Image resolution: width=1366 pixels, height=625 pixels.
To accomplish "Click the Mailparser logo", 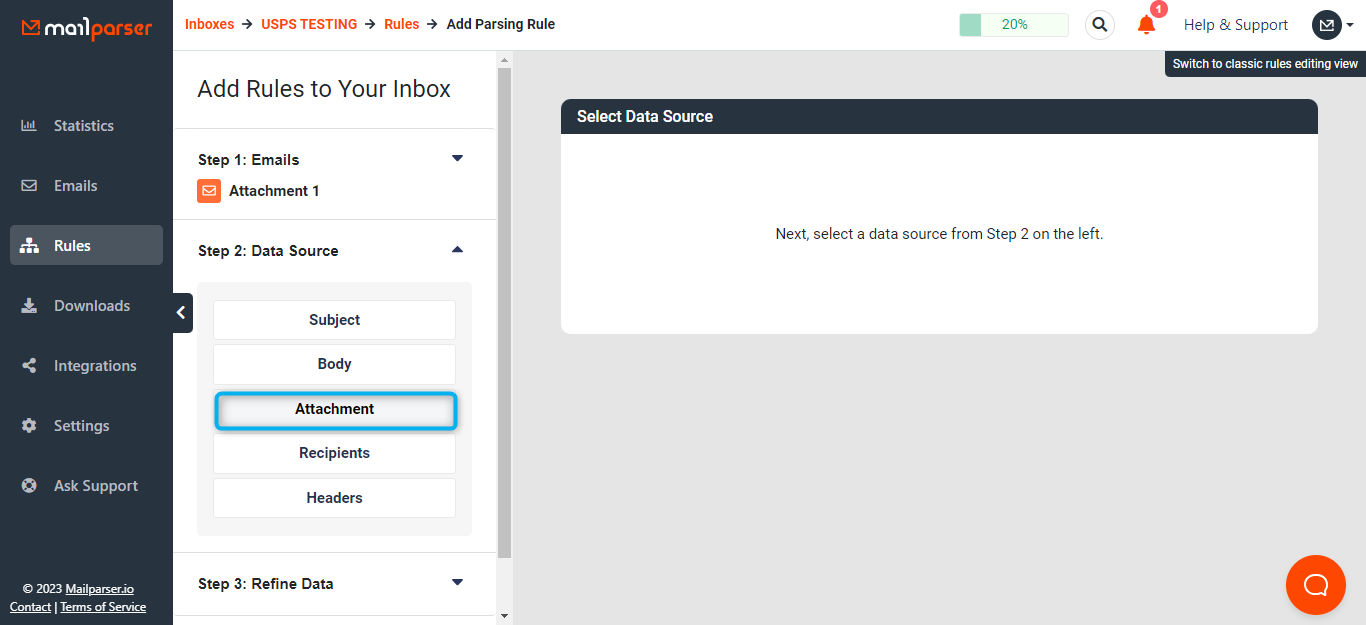I will (x=87, y=28).
